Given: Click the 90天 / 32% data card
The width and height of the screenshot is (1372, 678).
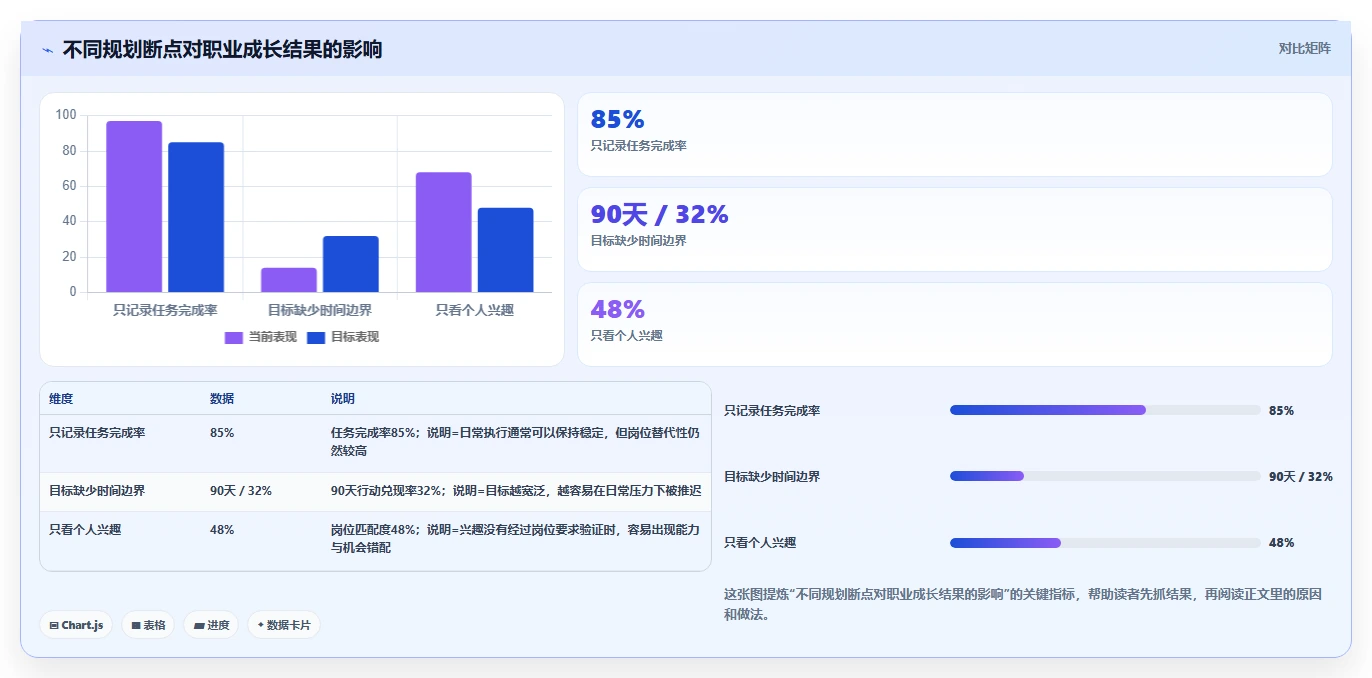Looking at the screenshot, I should [955, 230].
